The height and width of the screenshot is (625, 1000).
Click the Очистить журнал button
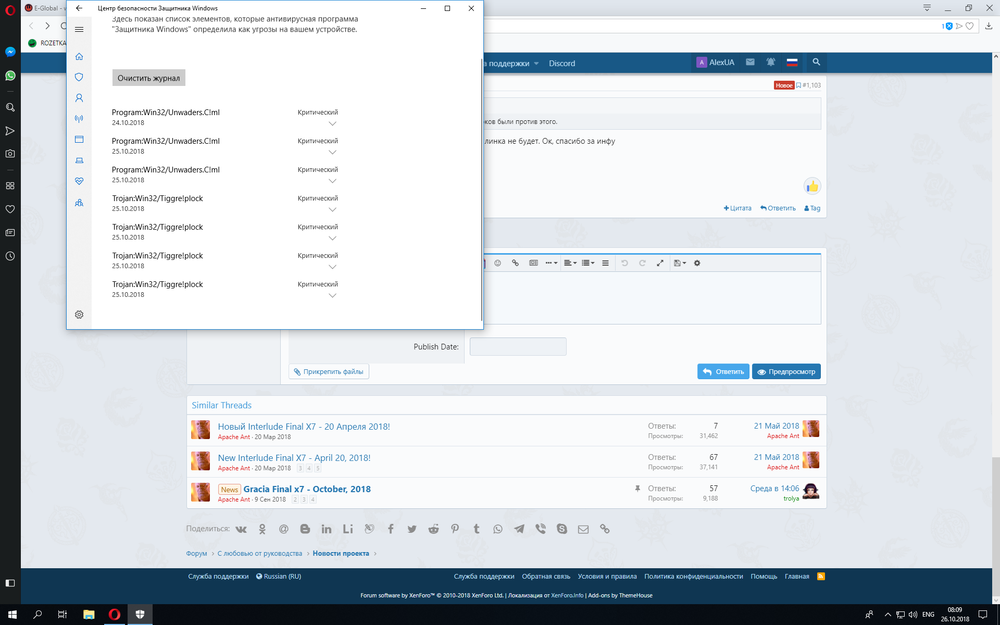(x=148, y=77)
